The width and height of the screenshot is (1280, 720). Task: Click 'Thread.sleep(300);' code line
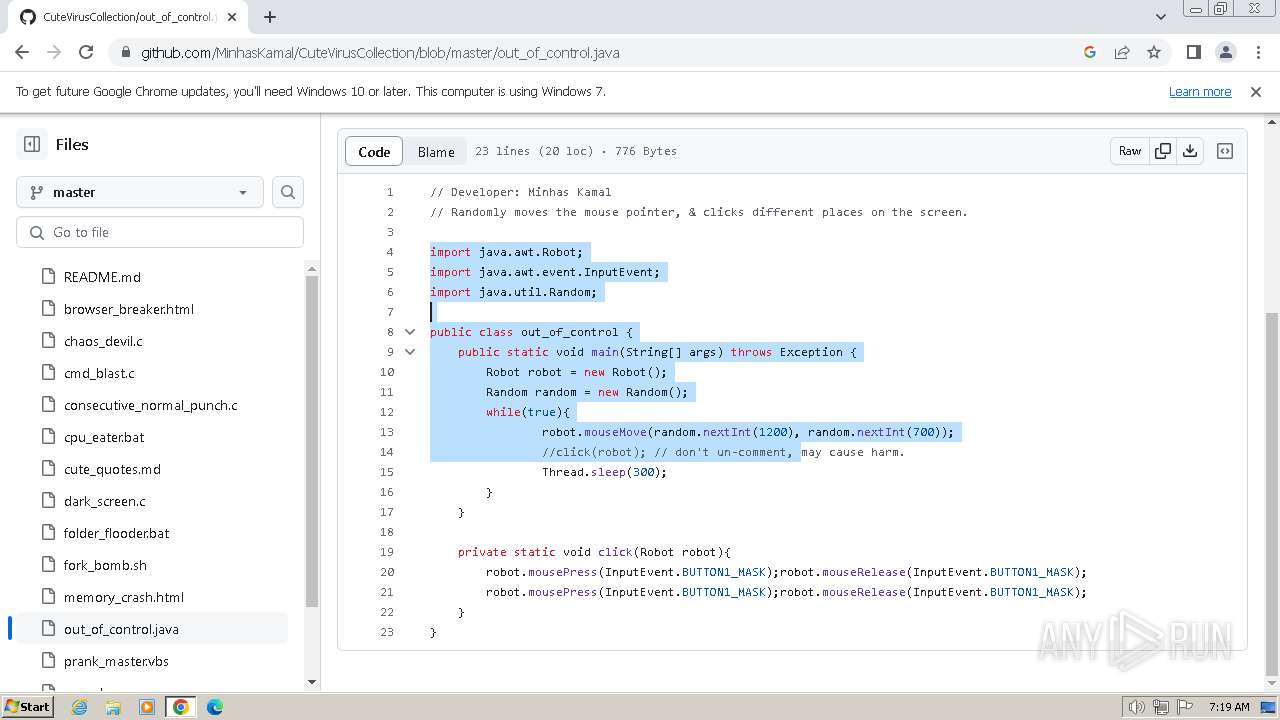click(604, 472)
